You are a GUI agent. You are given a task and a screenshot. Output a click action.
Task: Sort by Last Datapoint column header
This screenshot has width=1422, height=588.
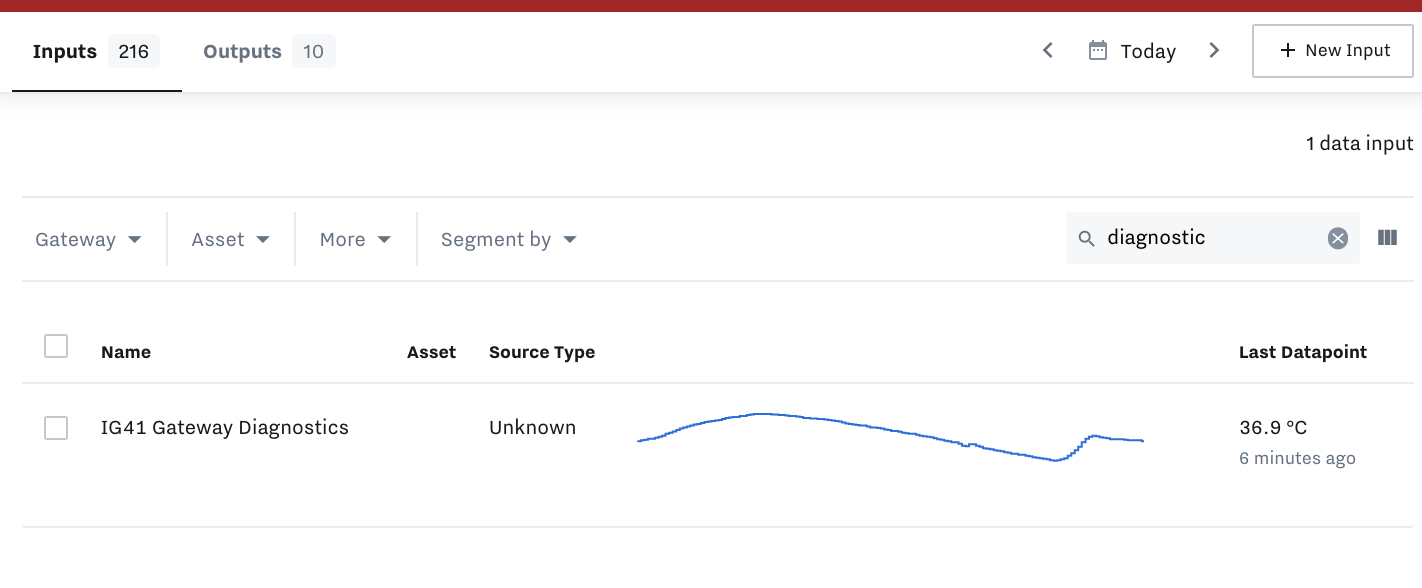tap(1302, 352)
